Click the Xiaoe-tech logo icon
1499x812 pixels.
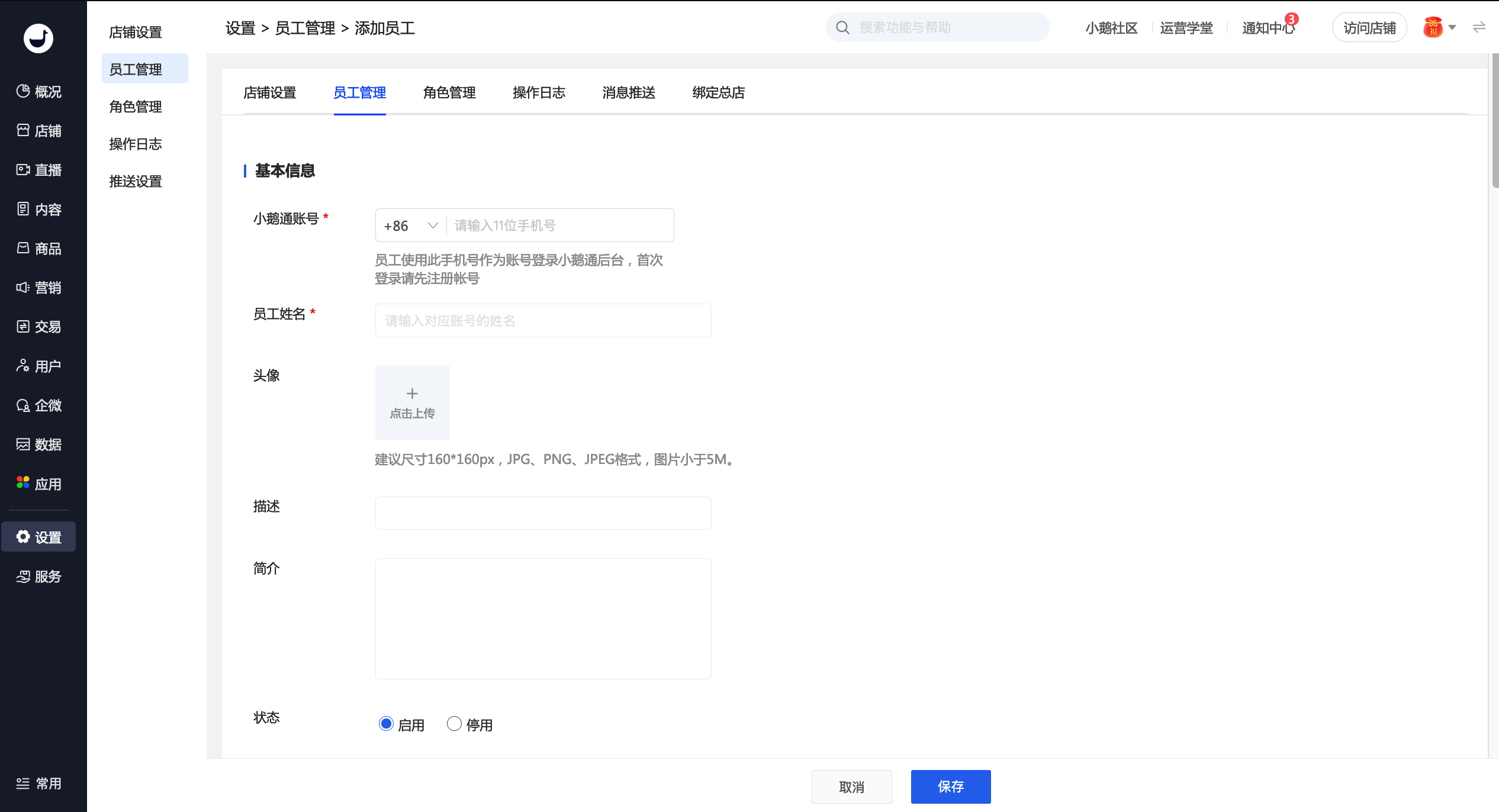coord(38,38)
